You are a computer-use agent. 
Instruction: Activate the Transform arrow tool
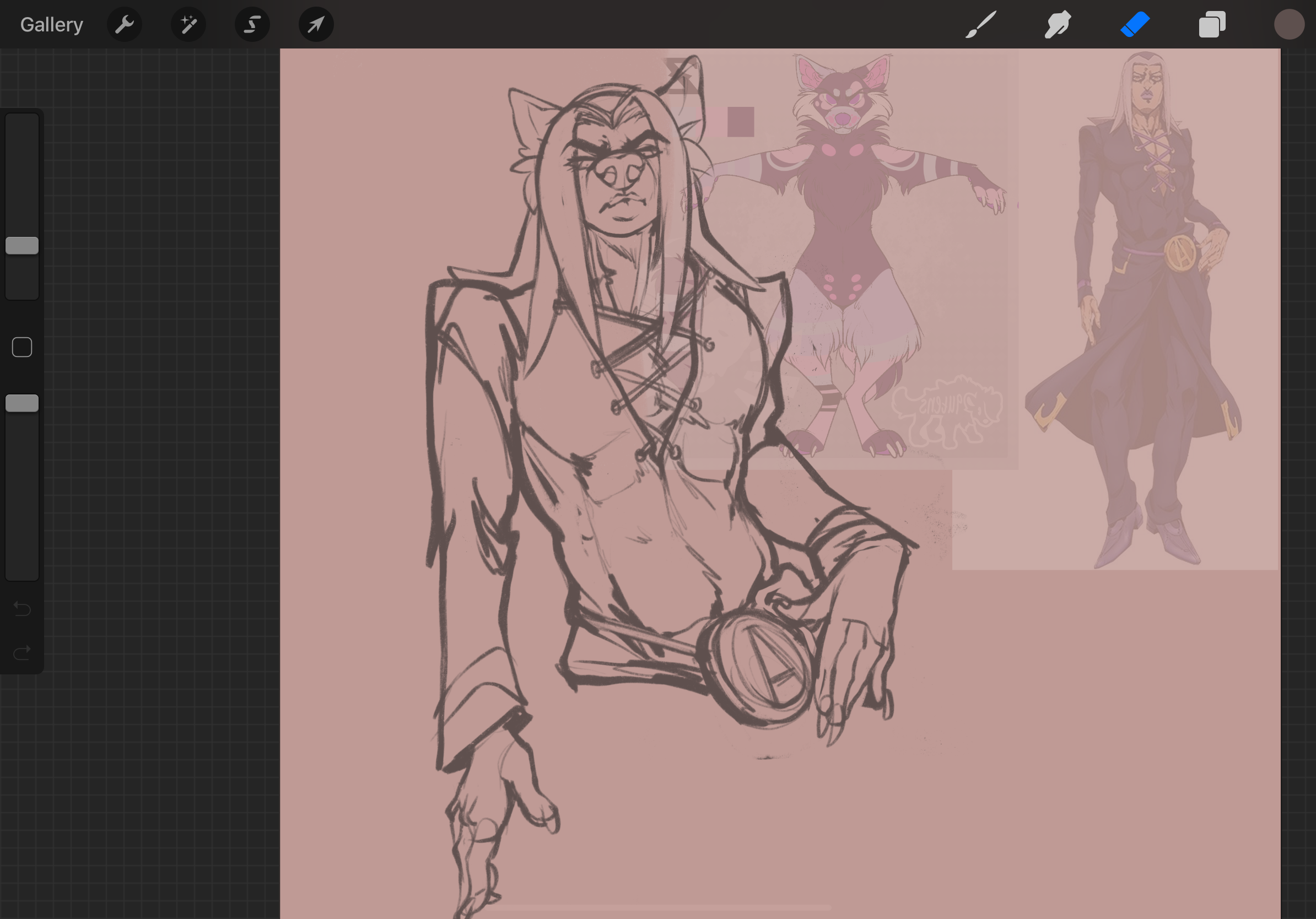tap(316, 25)
